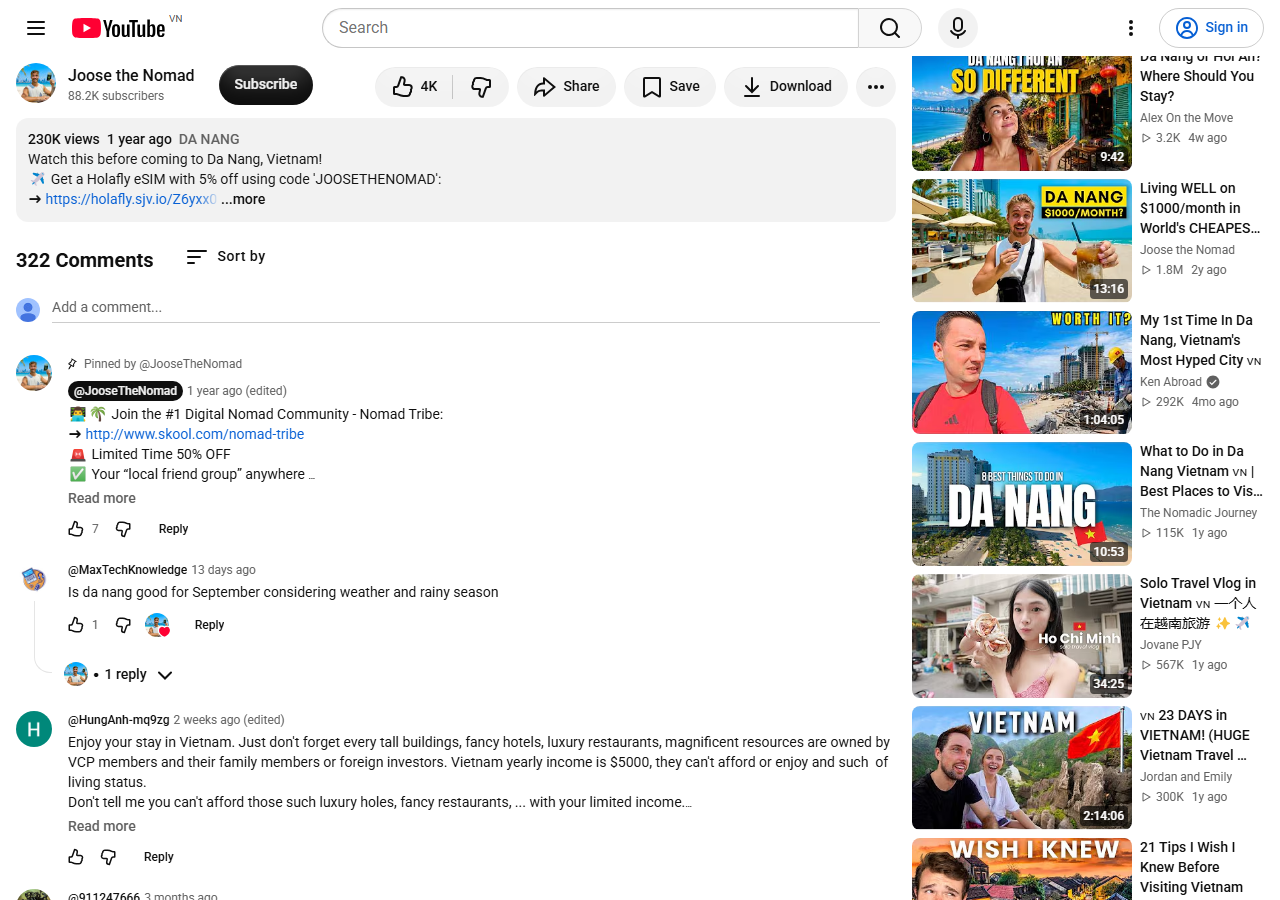Open Joose the Nomad channel title
The image size is (1280, 900).
pos(131,75)
